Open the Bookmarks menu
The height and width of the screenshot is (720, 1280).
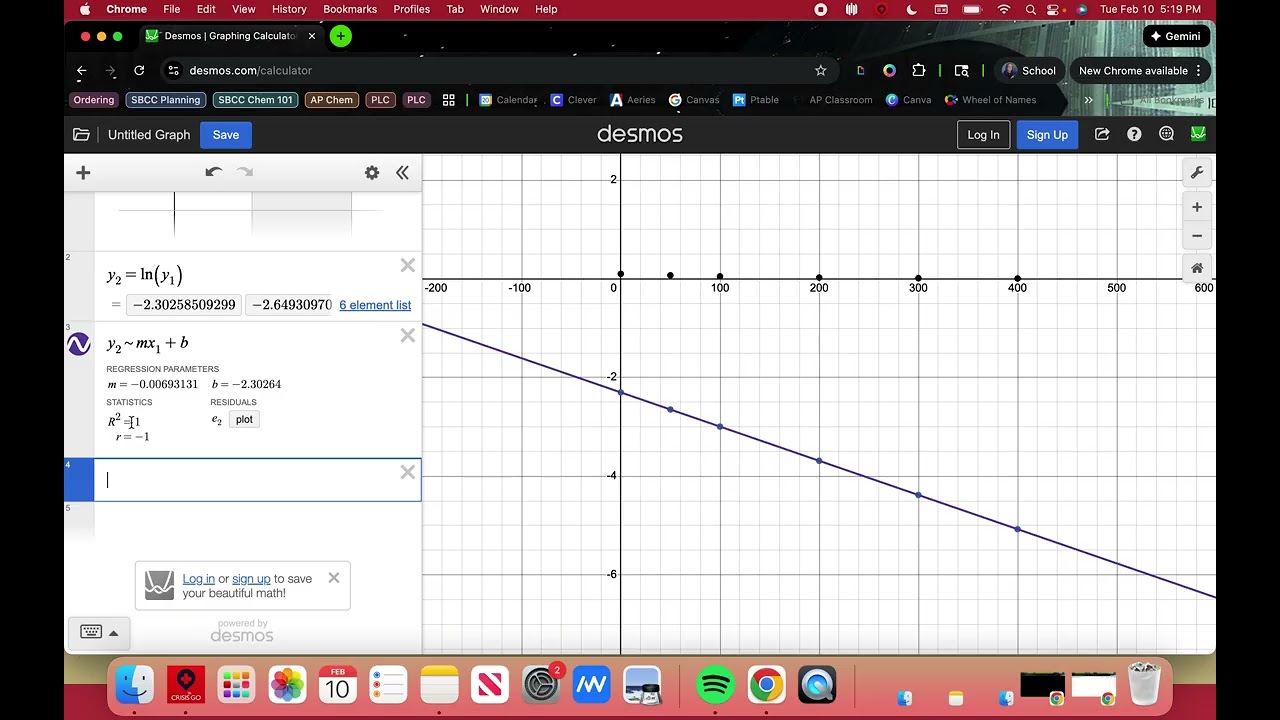[x=350, y=9]
